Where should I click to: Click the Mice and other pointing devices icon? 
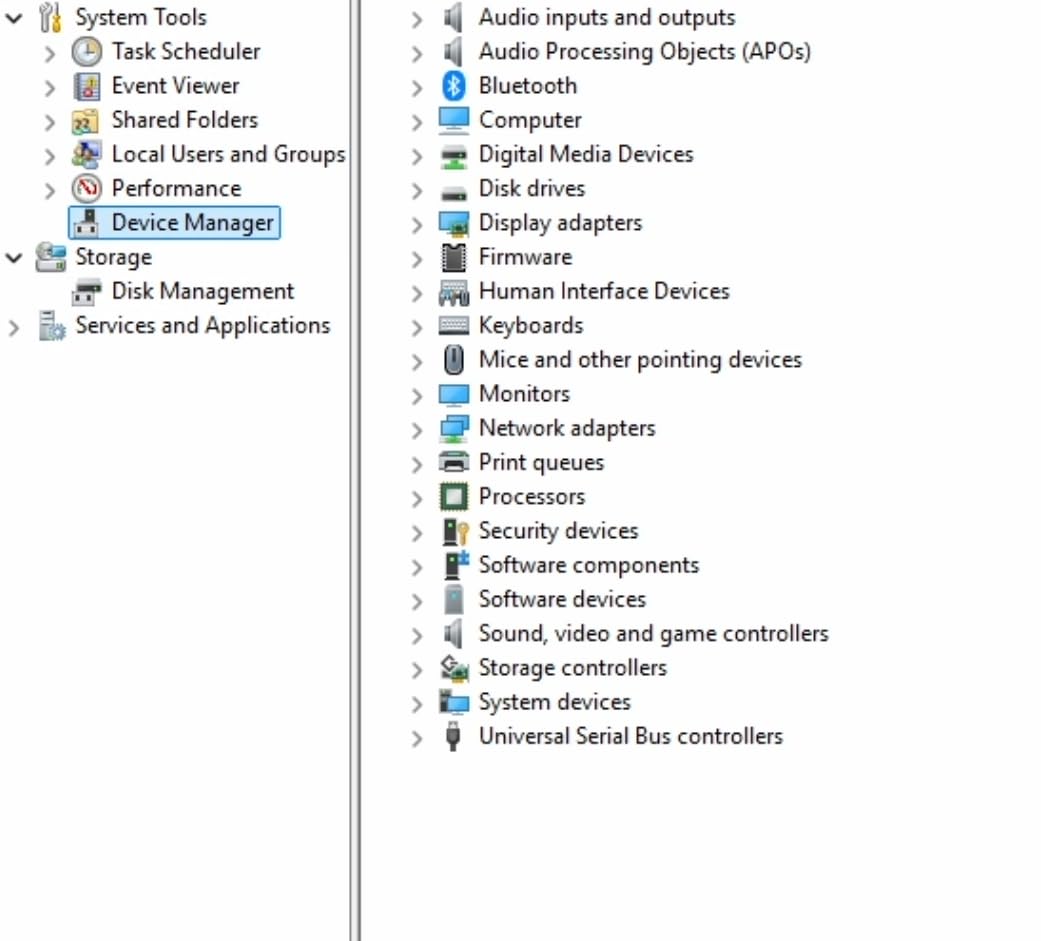pyautogui.click(x=453, y=360)
